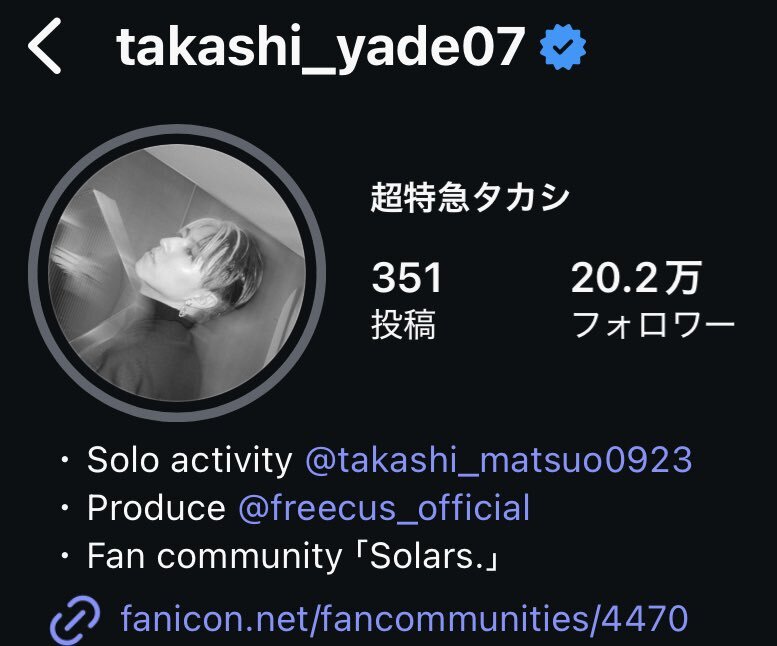Screen dimensions: 777x646
Task: Select the username takashi_yade07 in header
Action: point(321,47)
